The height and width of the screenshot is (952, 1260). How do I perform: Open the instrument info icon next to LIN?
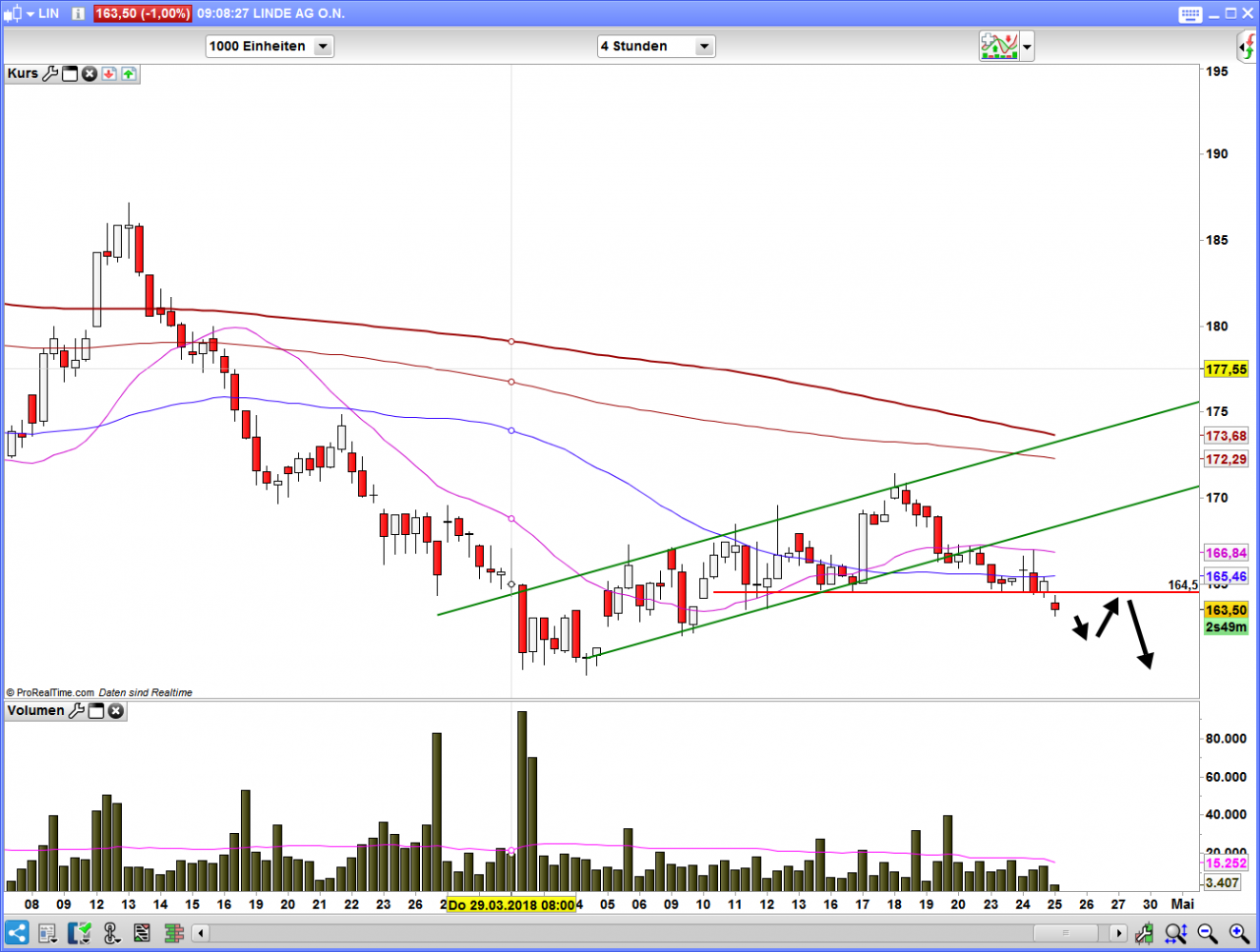tap(78, 13)
